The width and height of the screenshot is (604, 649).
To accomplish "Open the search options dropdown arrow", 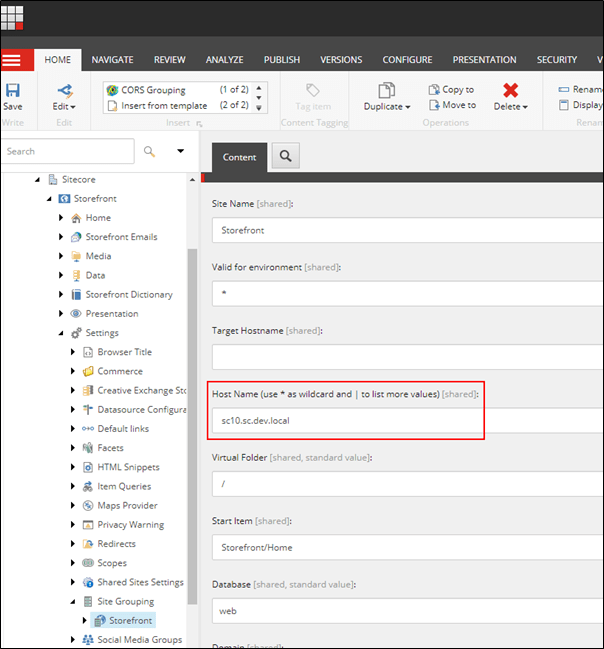I will pyautogui.click(x=180, y=151).
